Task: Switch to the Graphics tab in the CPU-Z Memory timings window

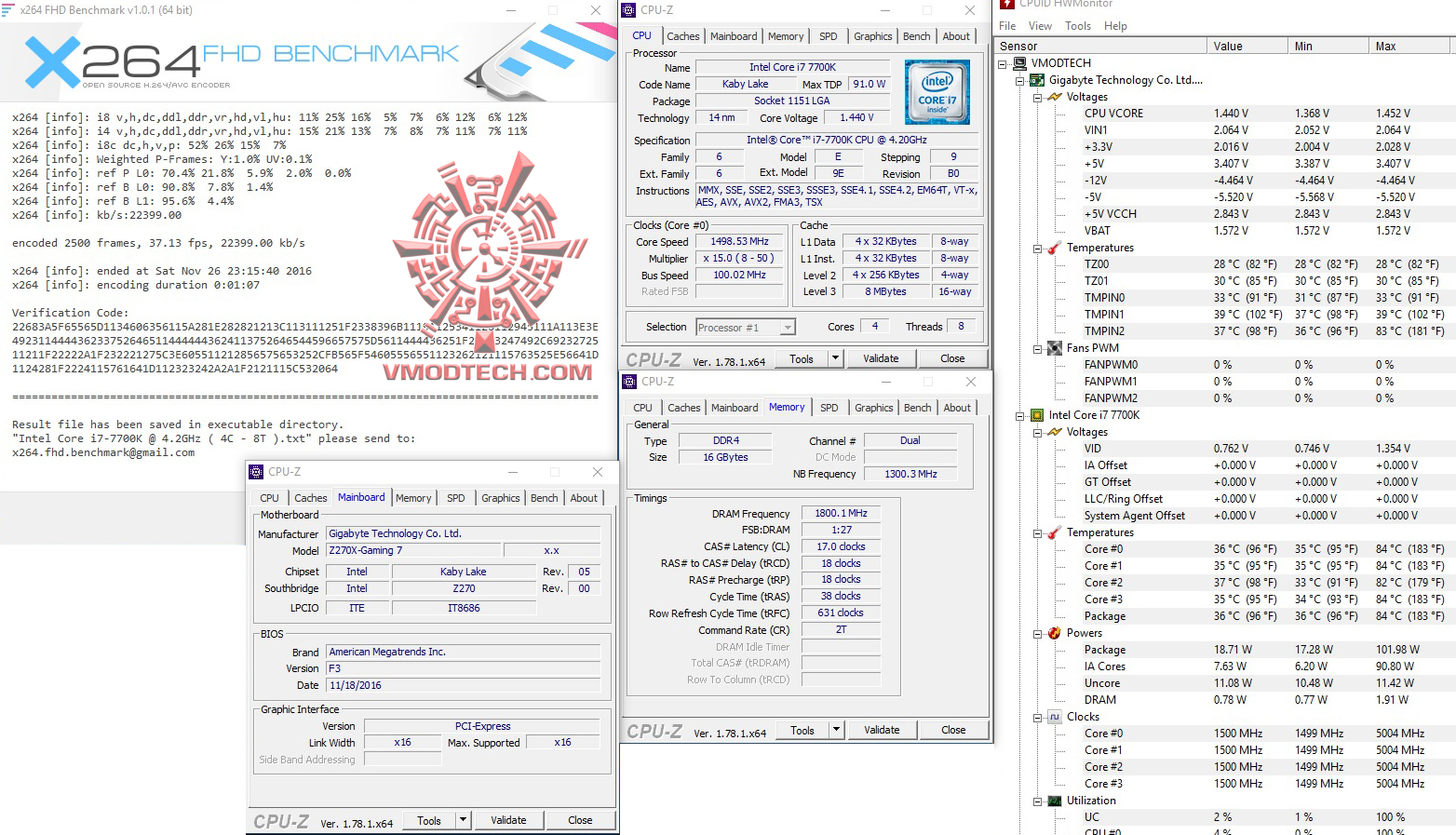Action: 873,408
